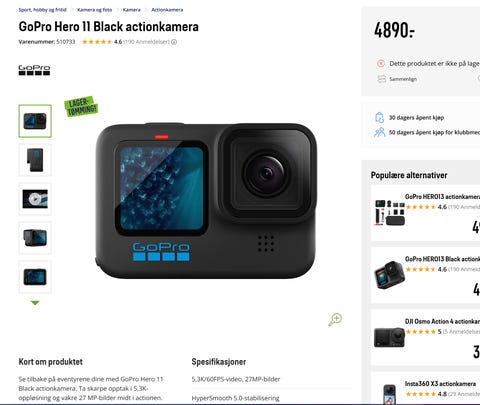The width and height of the screenshot is (480, 405).
Task: Click the main GoPro Hero 11 product image
Action: tap(206, 201)
